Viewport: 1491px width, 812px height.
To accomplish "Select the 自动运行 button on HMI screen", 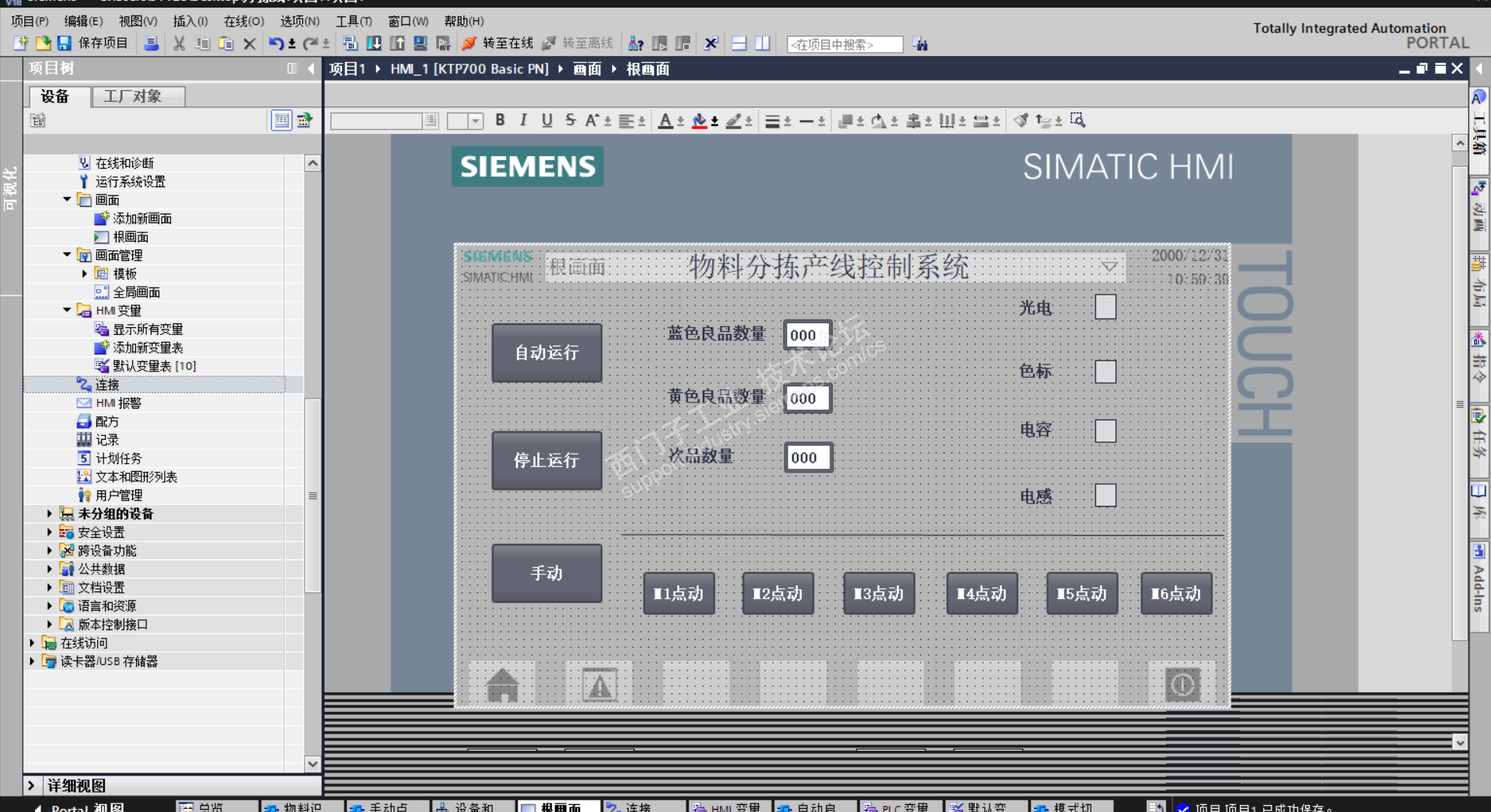I will (x=546, y=353).
